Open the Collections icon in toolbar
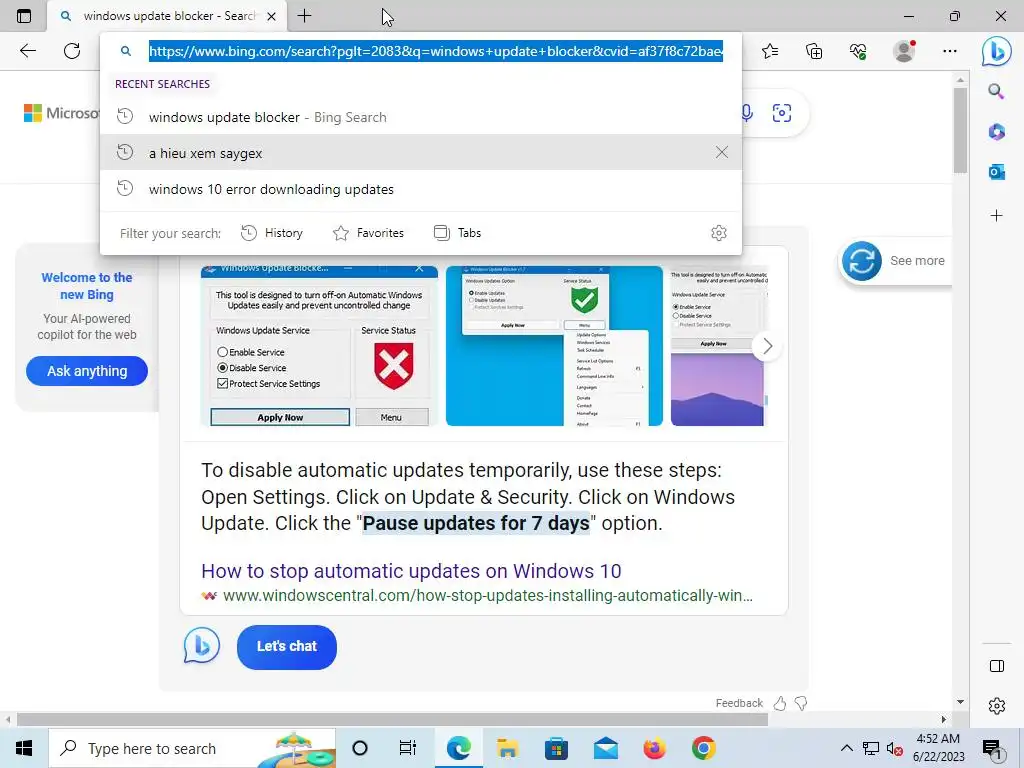Viewport: 1024px width, 768px height. click(x=814, y=51)
